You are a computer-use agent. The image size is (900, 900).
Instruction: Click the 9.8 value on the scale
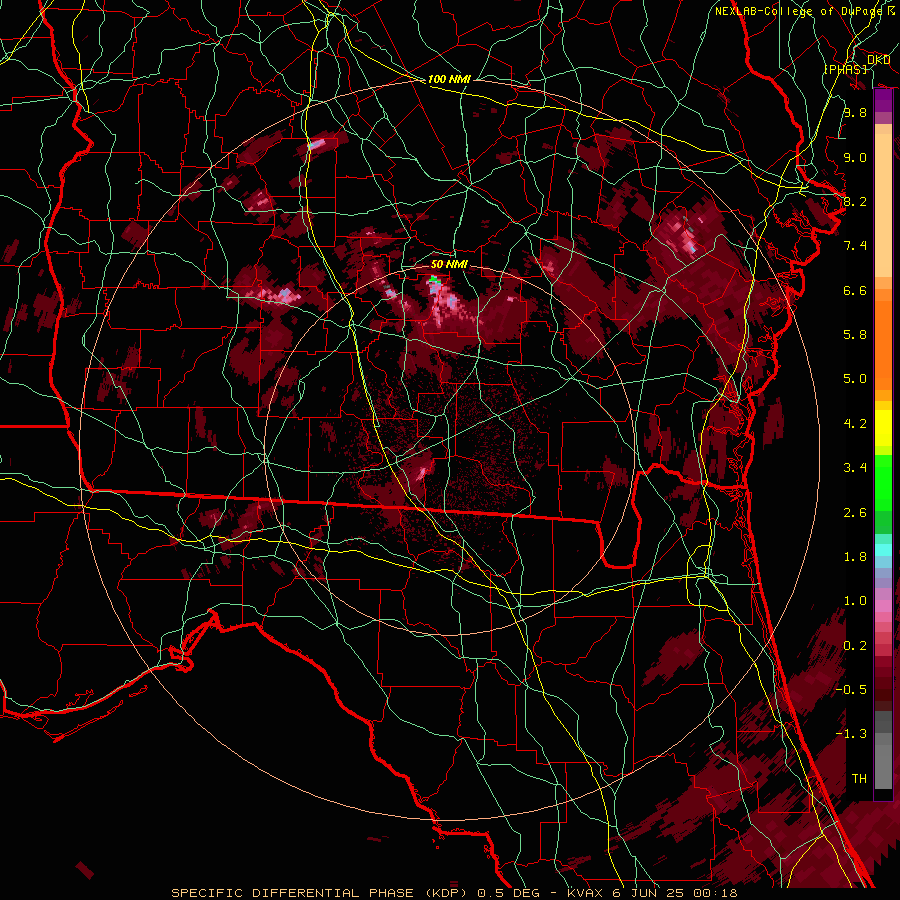[855, 112]
